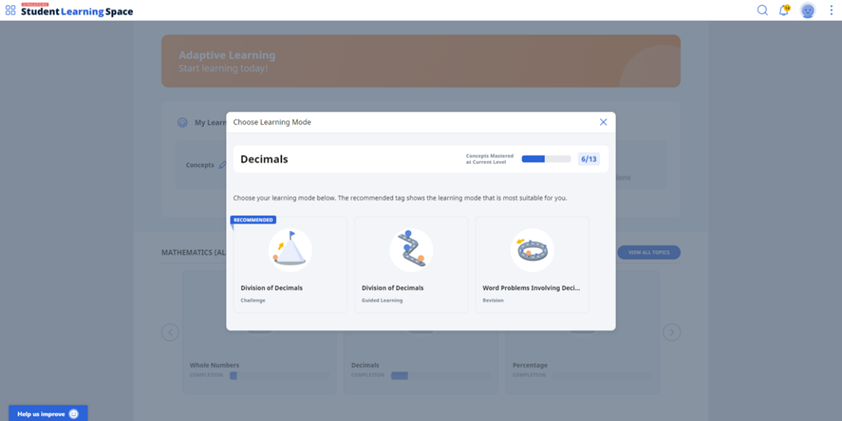Click the Recommended tag on Challenge card
Screen dimensions: 842x421
point(254,220)
